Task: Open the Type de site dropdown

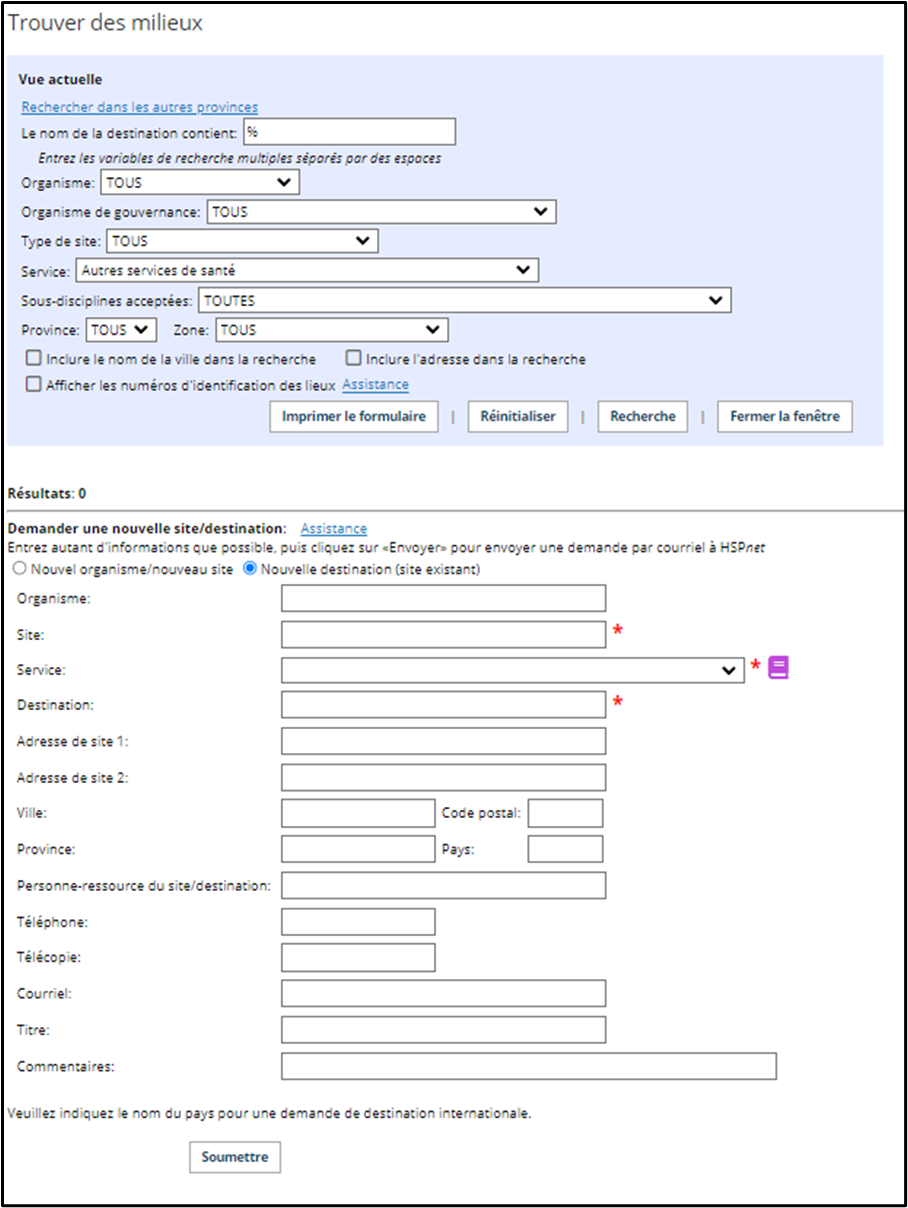Action: pyautogui.click(x=242, y=241)
